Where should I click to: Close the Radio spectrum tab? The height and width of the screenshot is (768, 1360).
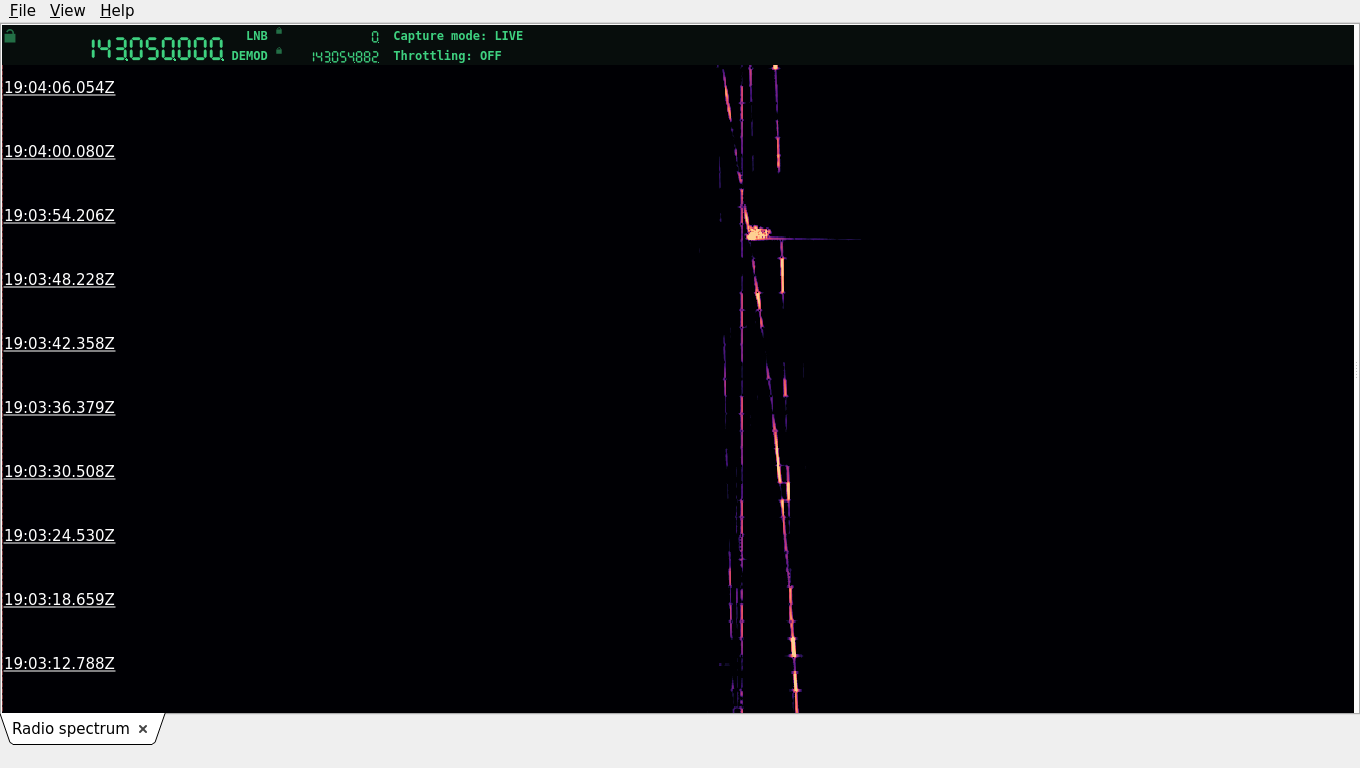(x=143, y=729)
